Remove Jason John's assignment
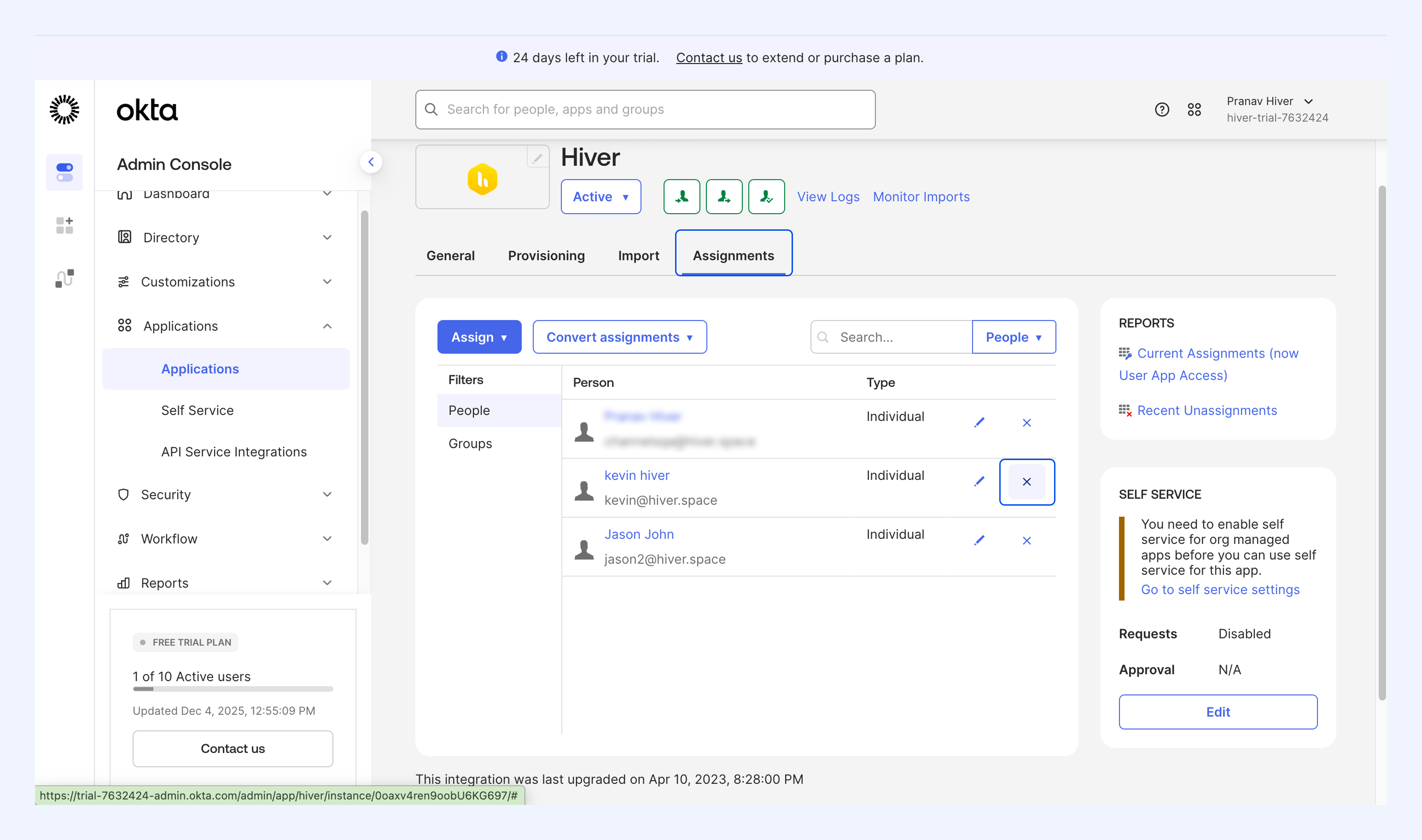This screenshot has width=1422, height=840. click(1027, 541)
